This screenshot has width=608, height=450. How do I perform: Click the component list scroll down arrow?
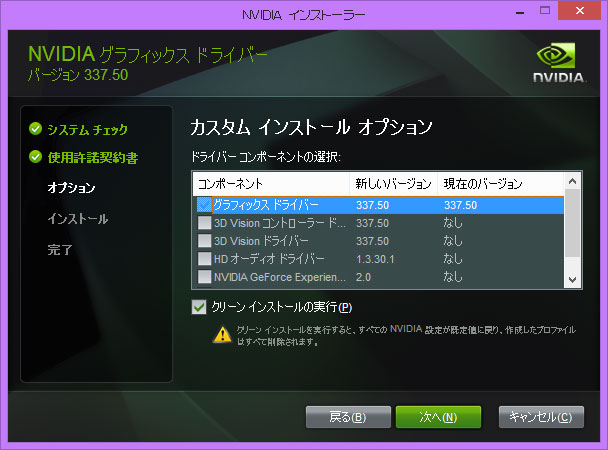click(x=572, y=279)
